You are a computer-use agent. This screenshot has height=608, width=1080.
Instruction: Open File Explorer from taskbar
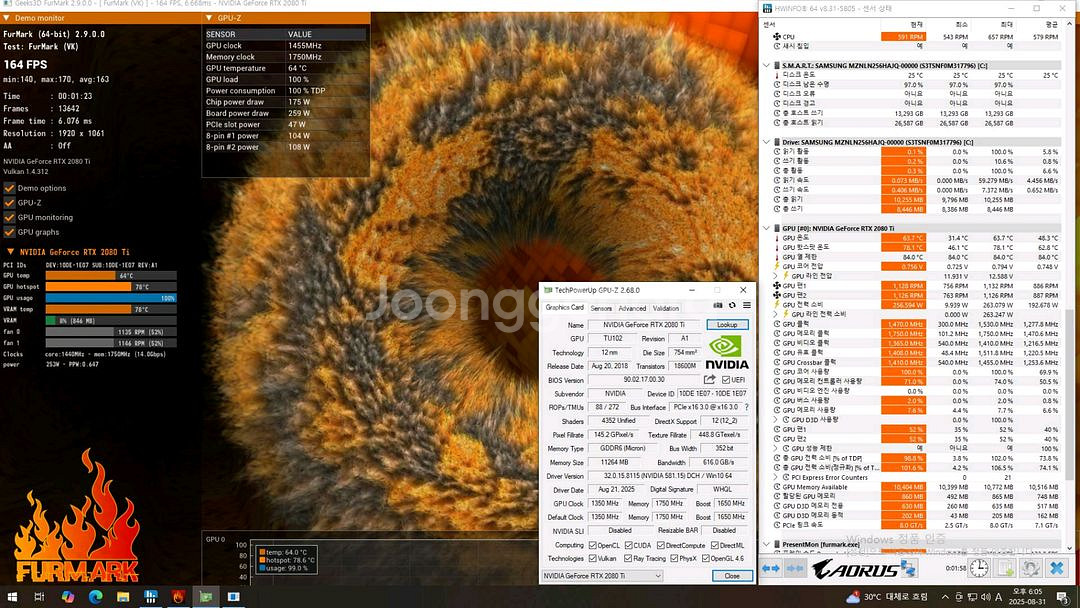tap(123, 596)
